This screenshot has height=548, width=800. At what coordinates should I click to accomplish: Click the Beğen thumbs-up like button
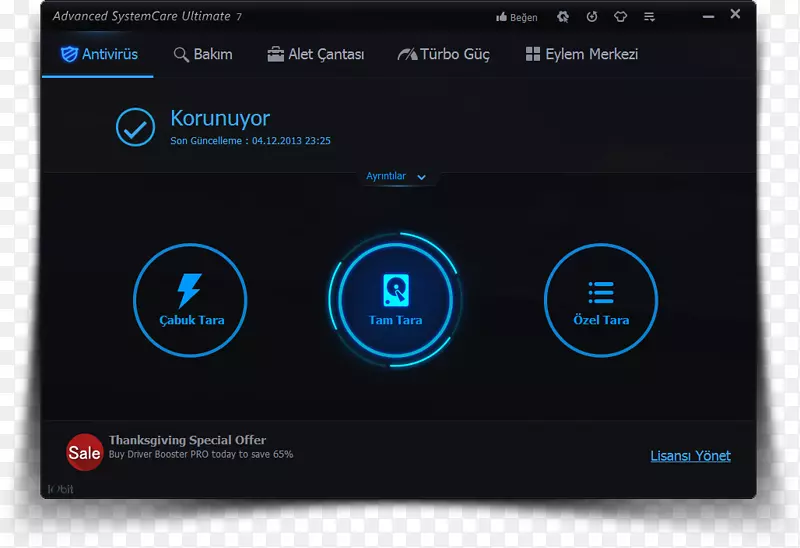click(517, 17)
